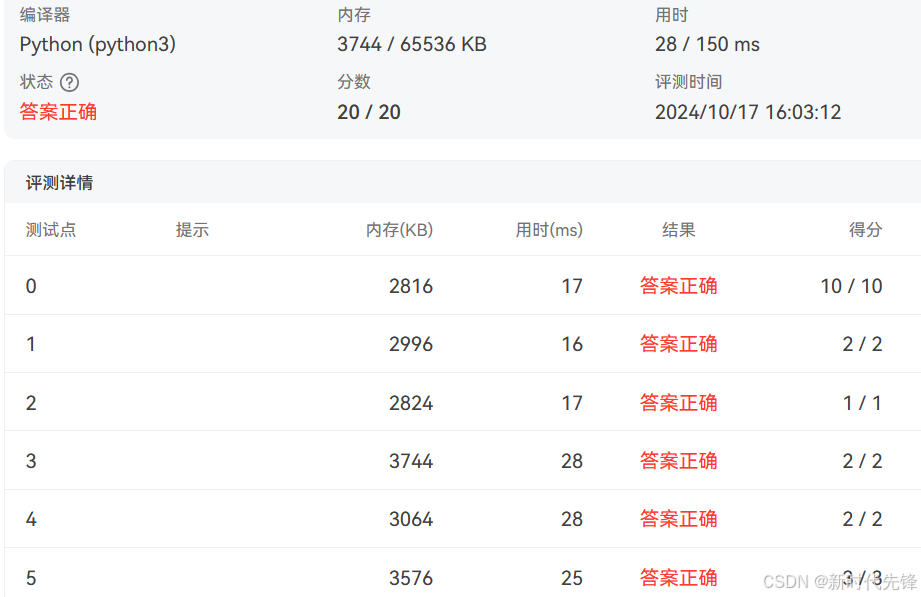
Task: Select the 答案正确 result on row 5
Action: (x=678, y=577)
